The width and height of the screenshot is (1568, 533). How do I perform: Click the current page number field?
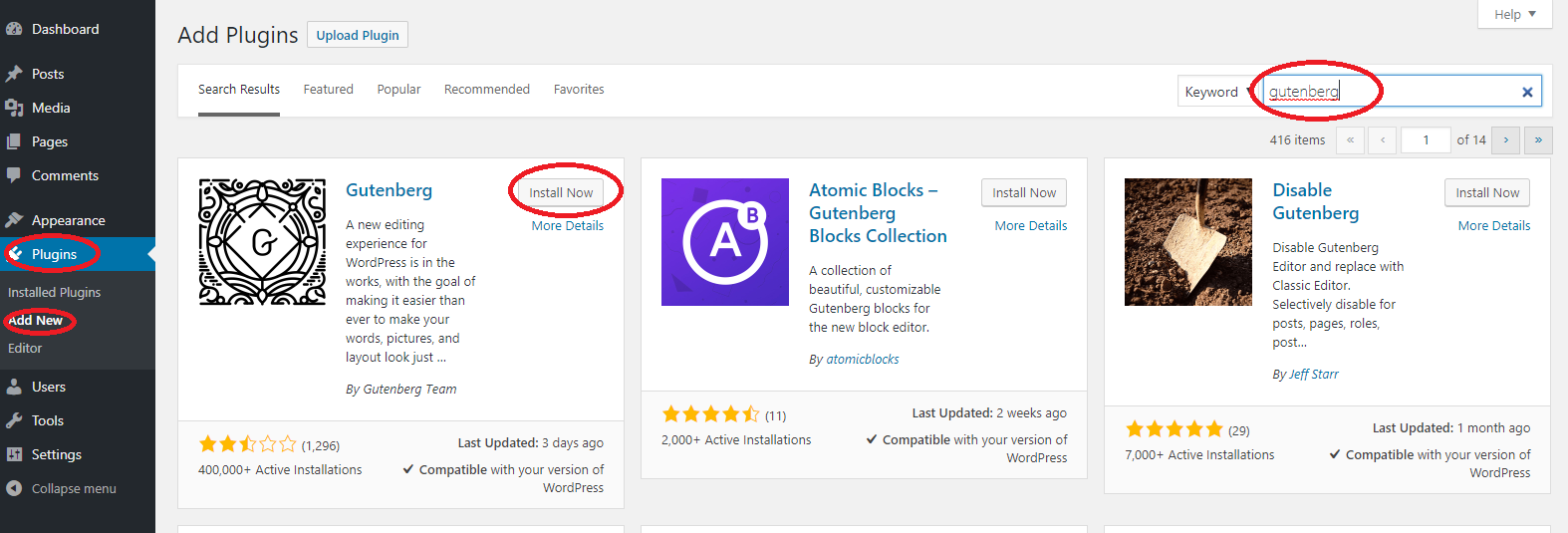click(x=1426, y=140)
